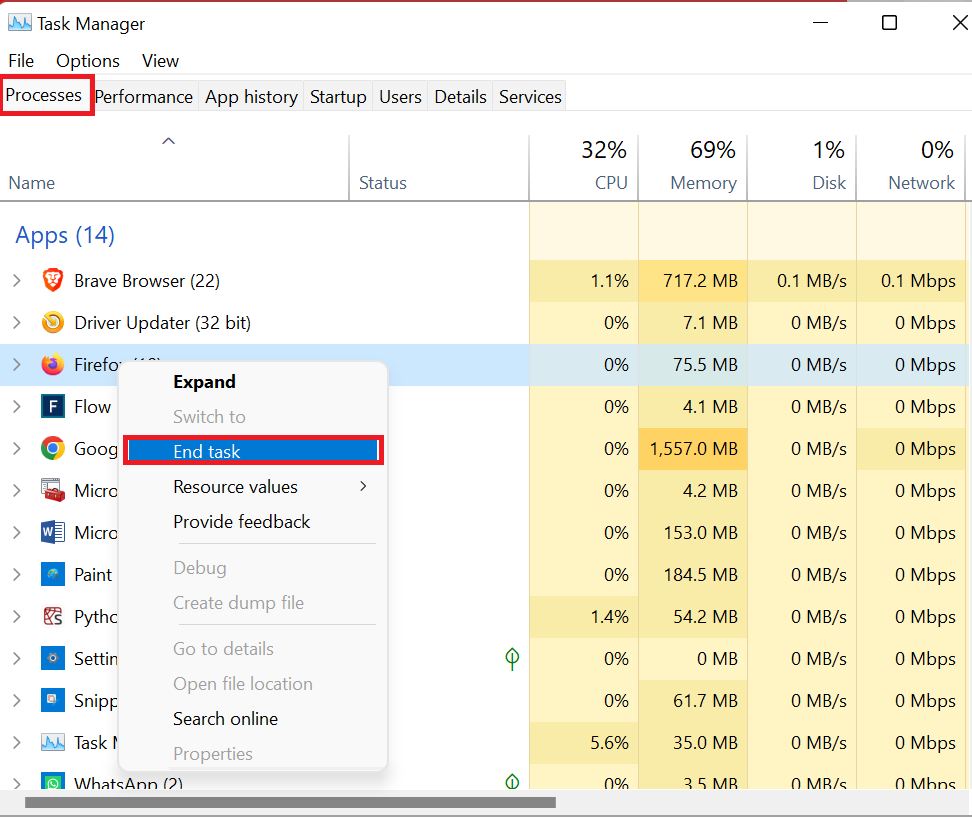The image size is (972, 818).
Task: Switch to the Performance tab
Action: click(143, 97)
